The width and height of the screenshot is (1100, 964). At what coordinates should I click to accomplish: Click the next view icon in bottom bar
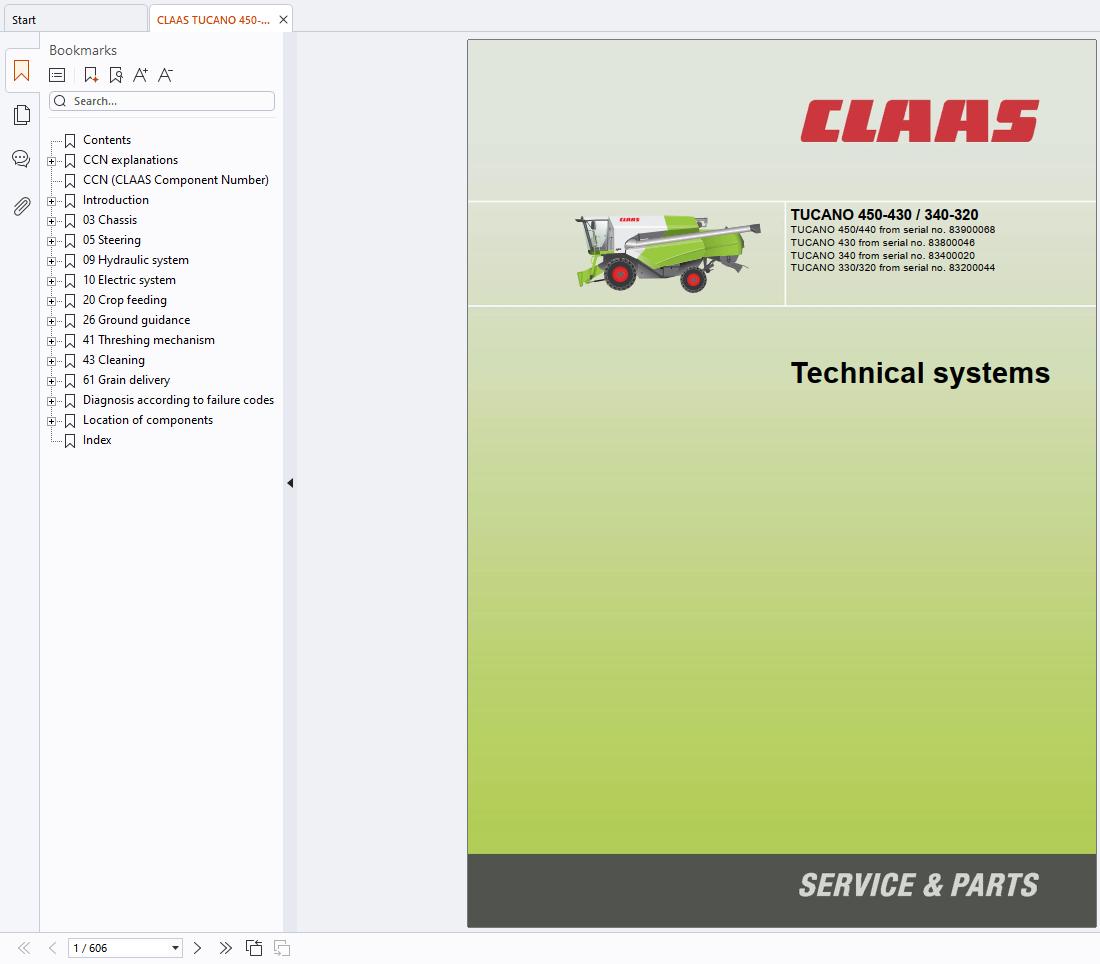(282, 948)
